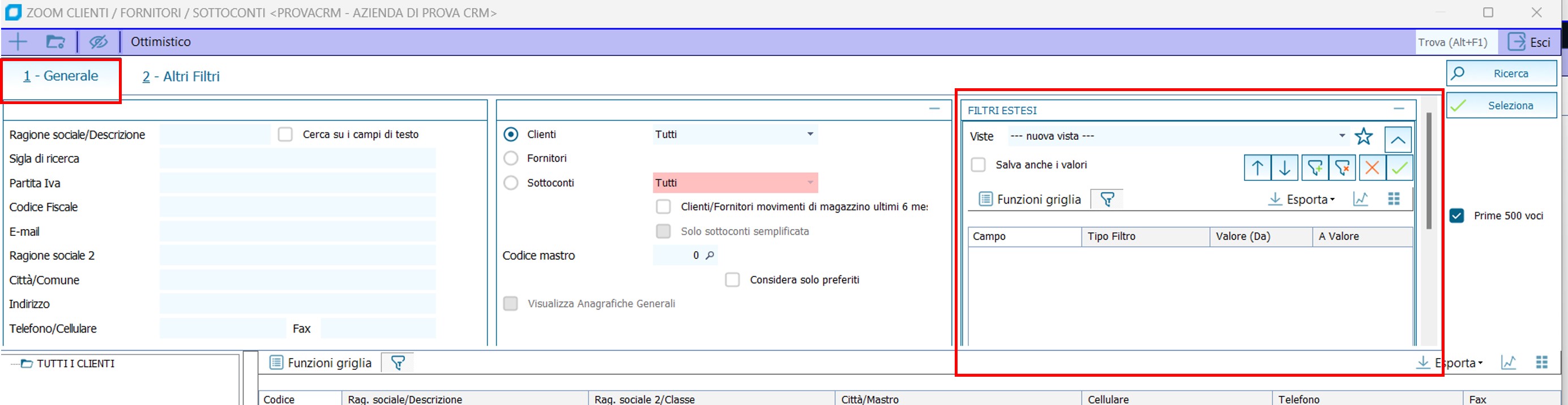This screenshot has width=1568, height=405.
Task: Click the chevron-up collapse button beside Viste
Action: point(1398,140)
